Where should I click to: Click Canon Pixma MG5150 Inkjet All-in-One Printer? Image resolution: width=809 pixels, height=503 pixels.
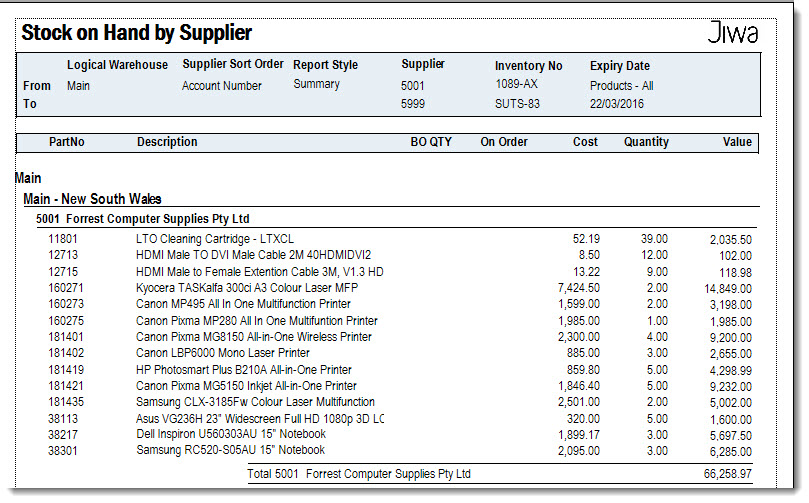point(246,386)
